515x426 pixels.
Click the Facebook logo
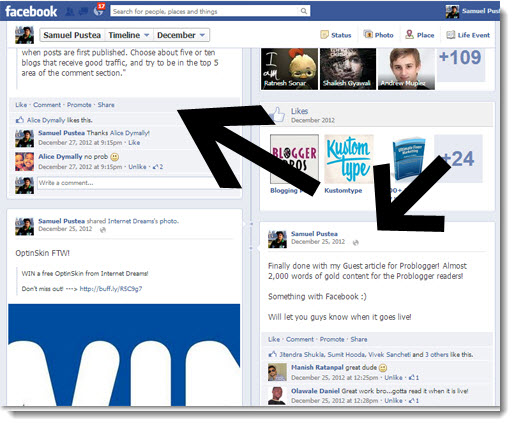31,11
